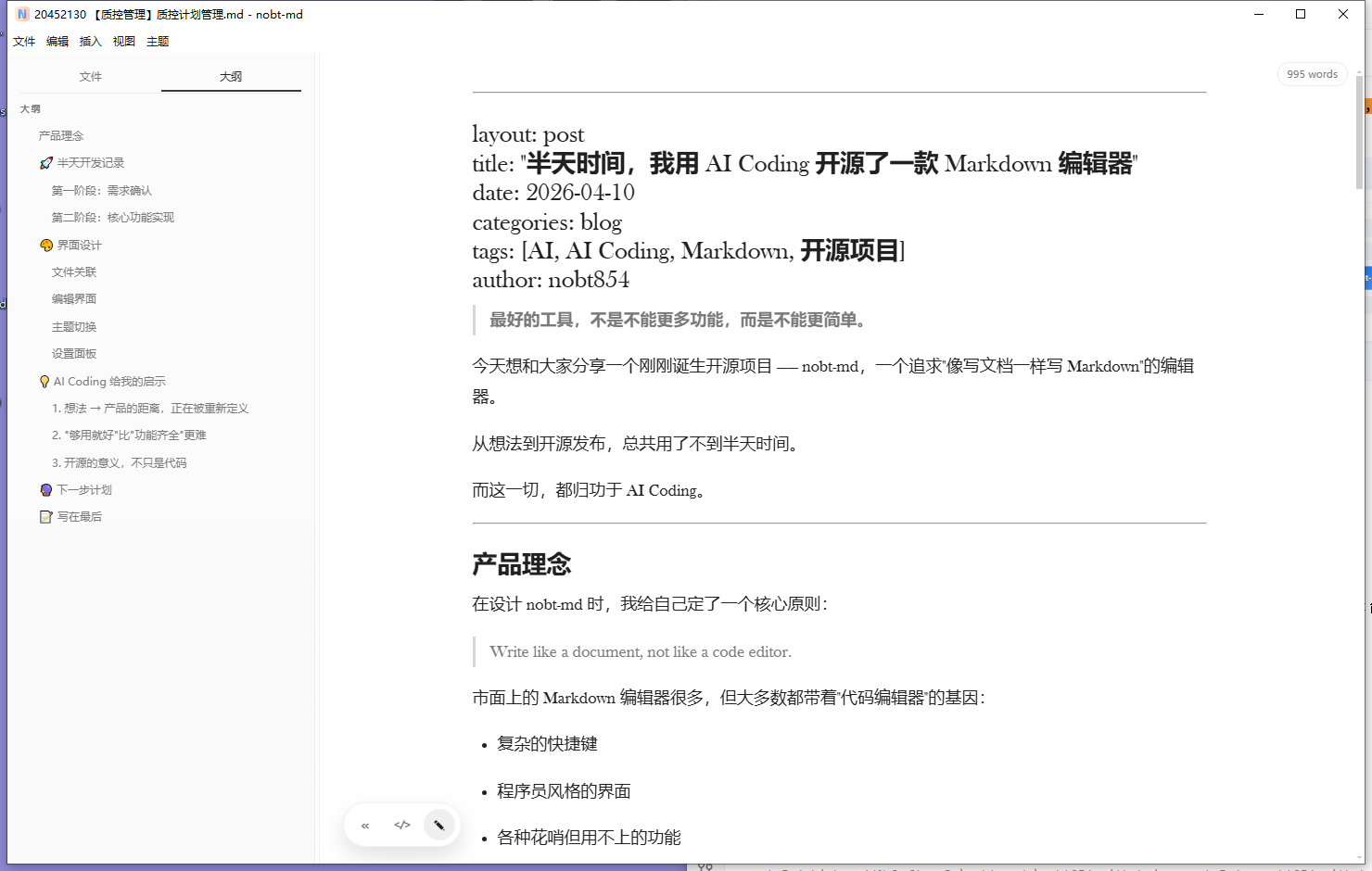Switch to source code view icon

tap(402, 825)
